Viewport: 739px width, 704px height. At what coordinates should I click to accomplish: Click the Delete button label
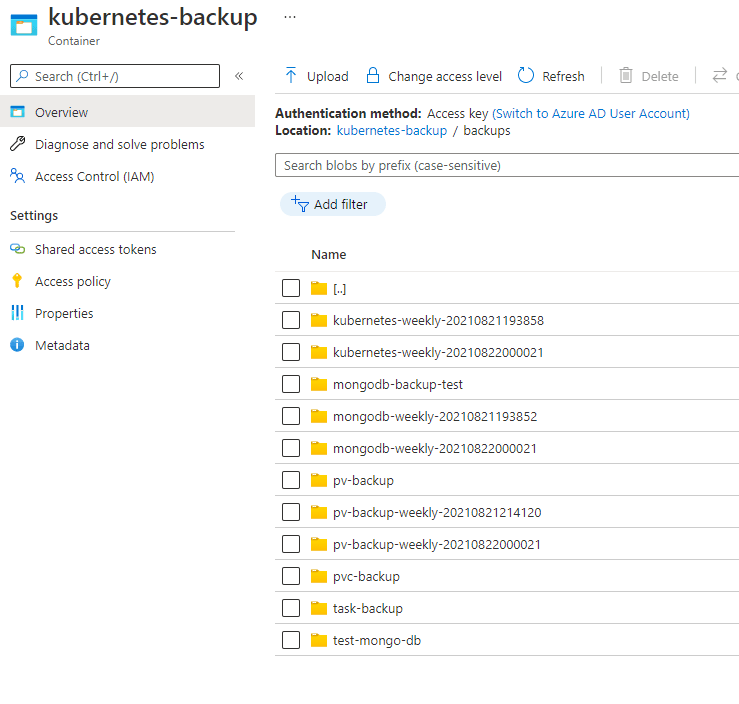tap(660, 76)
